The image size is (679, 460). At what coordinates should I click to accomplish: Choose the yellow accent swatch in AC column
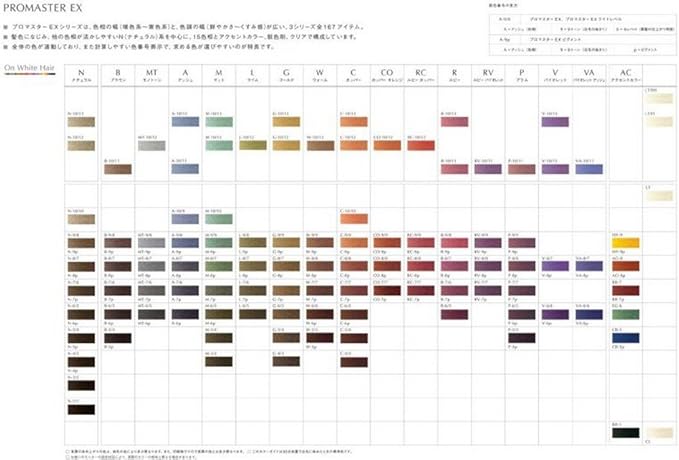[x=626, y=243]
